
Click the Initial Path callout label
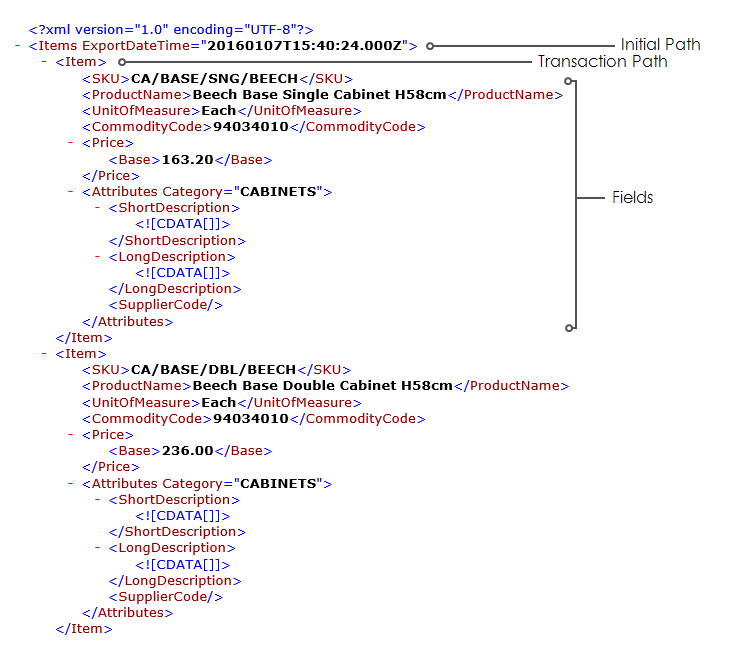660,45
